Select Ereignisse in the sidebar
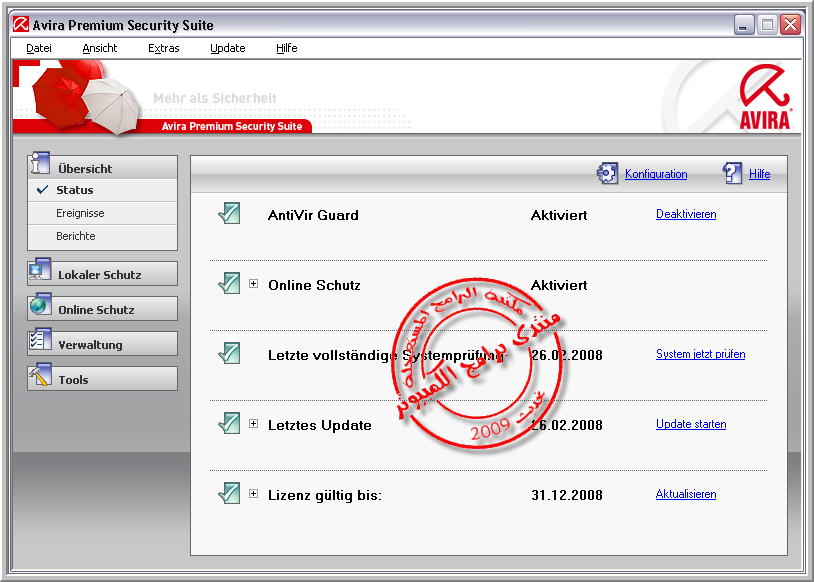 (x=102, y=213)
